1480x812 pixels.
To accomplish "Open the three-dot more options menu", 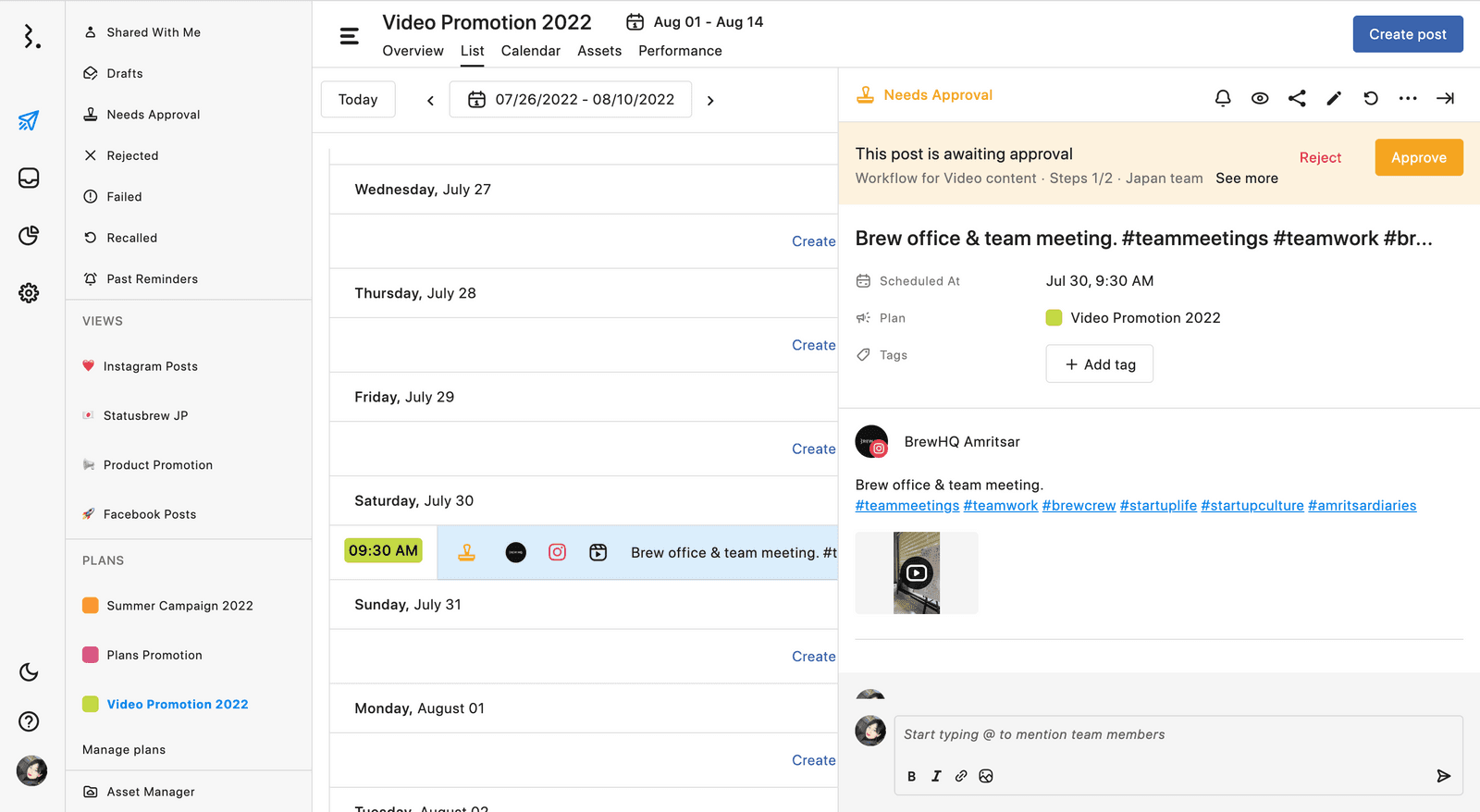I will click(x=1408, y=98).
